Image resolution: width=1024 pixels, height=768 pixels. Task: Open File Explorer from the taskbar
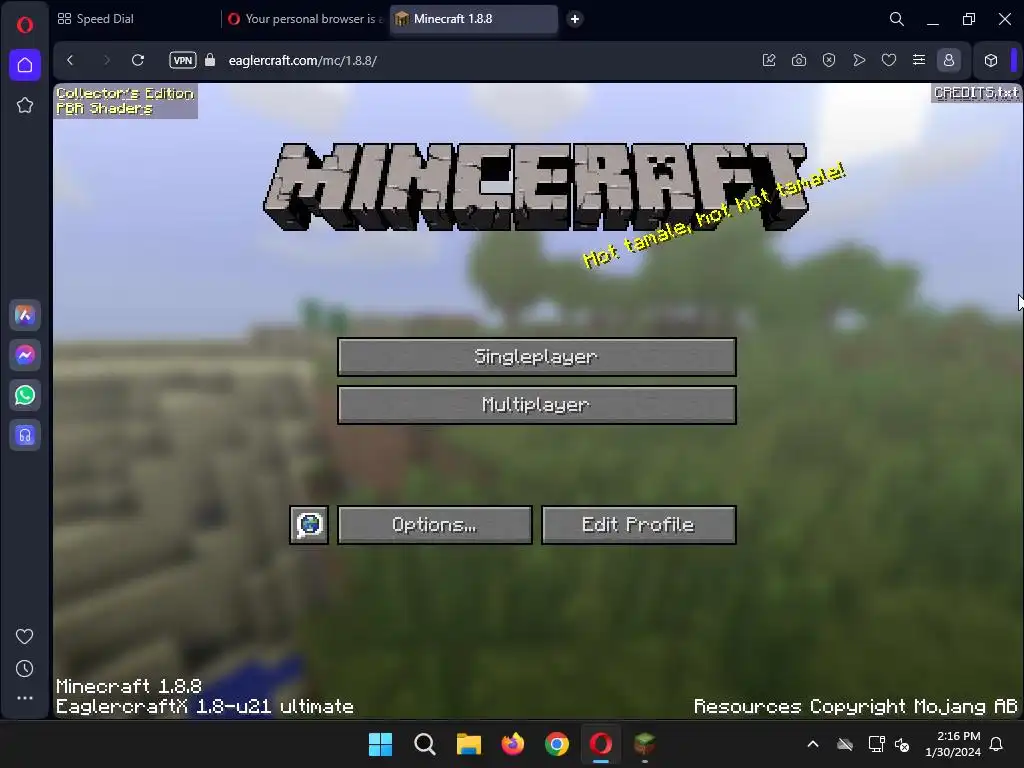pos(468,744)
